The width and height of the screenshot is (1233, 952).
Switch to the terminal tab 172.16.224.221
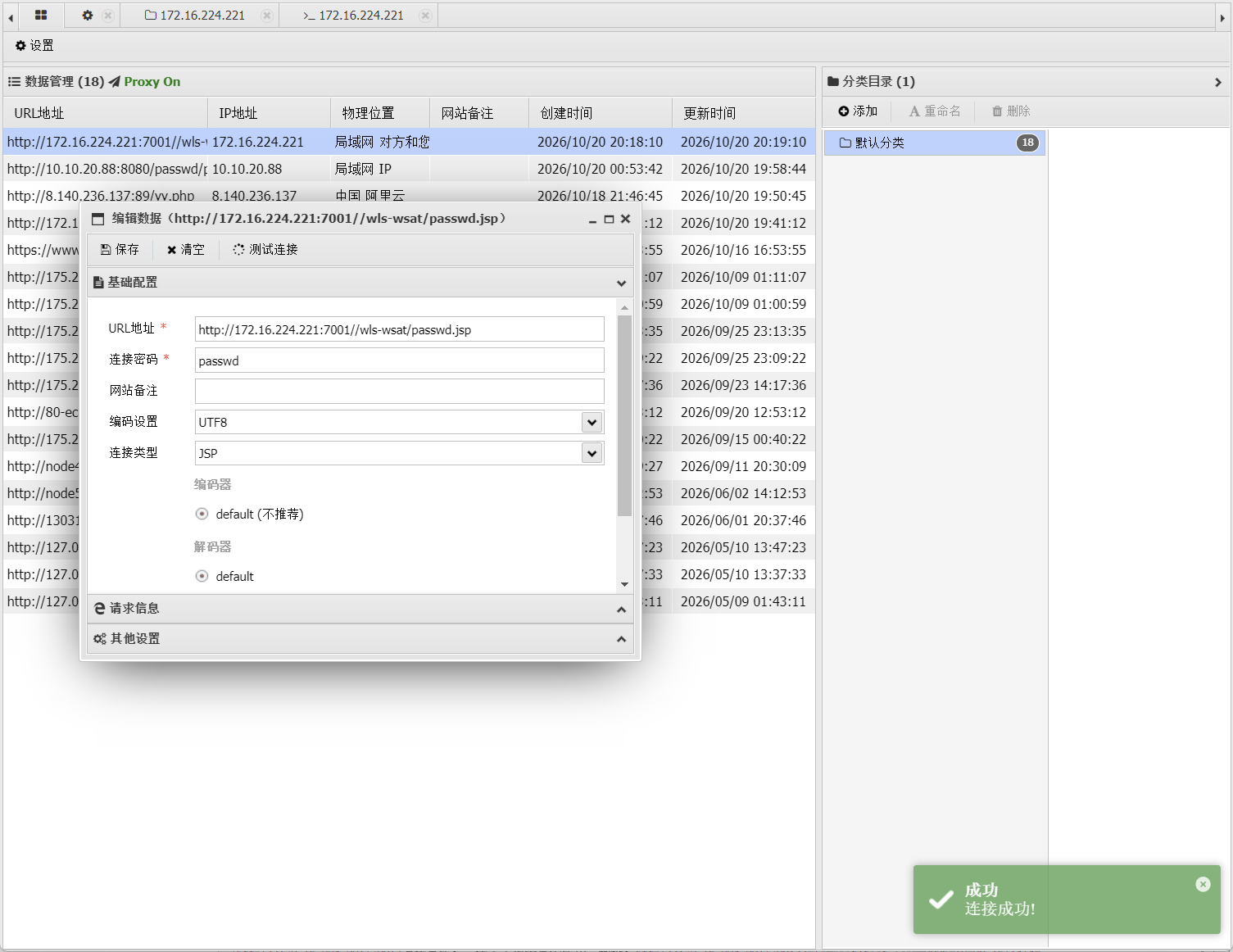pyautogui.click(x=353, y=15)
